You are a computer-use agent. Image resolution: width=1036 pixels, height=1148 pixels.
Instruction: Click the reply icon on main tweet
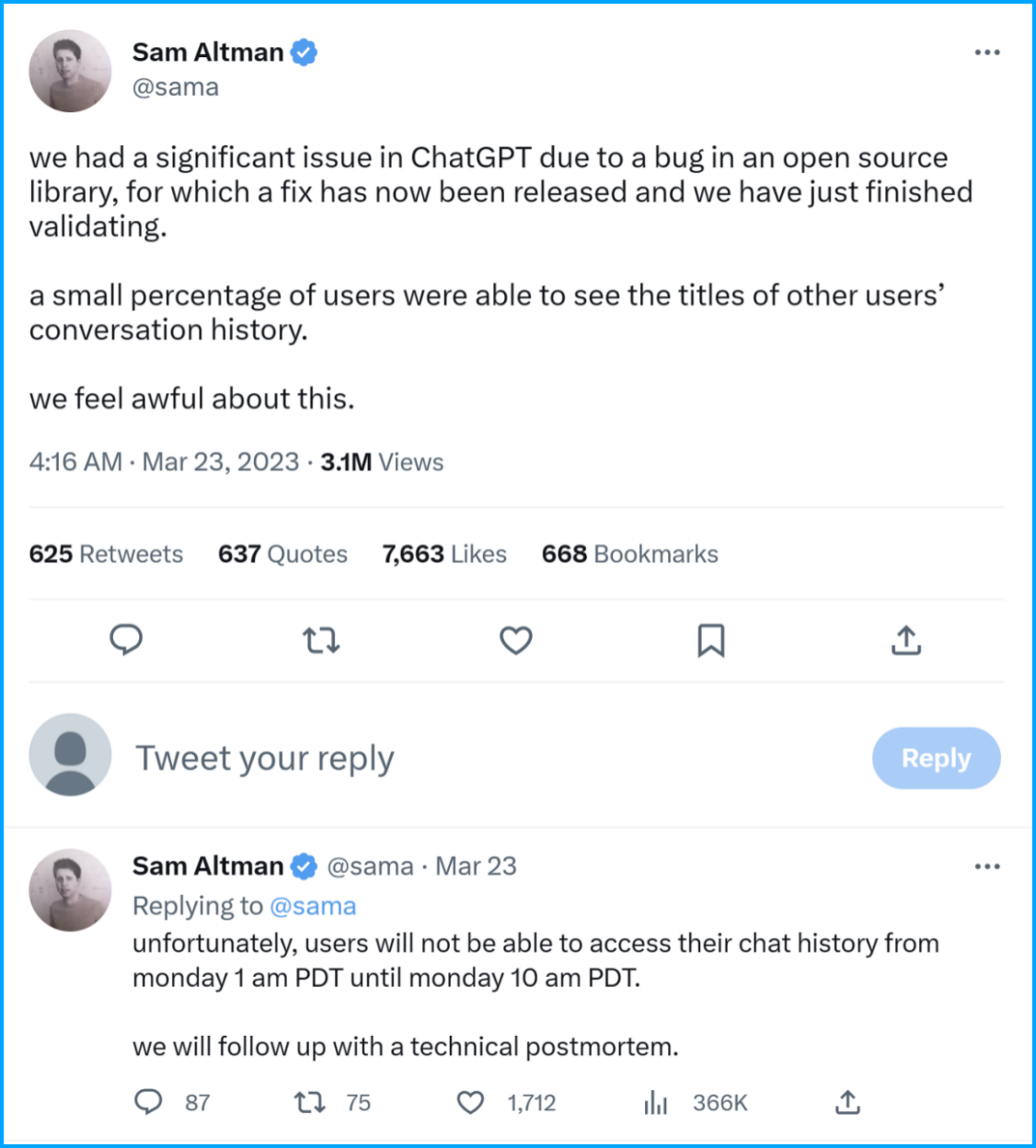click(126, 639)
